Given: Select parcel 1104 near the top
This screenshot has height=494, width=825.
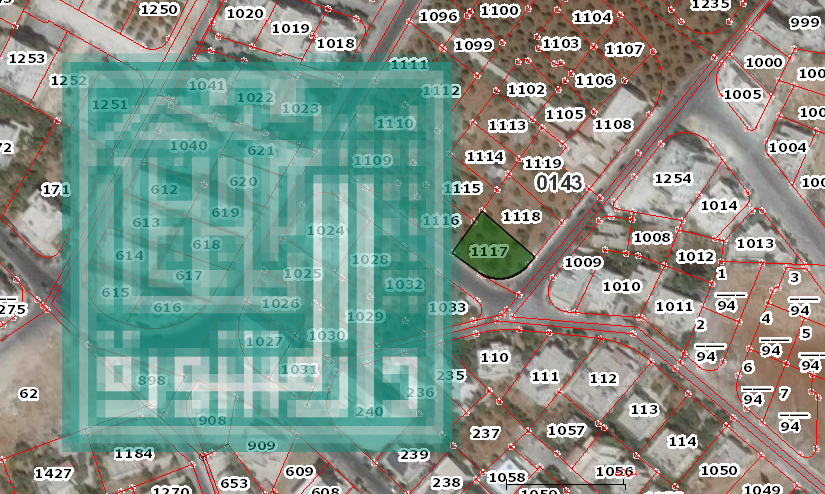Looking at the screenshot, I should 592,17.
